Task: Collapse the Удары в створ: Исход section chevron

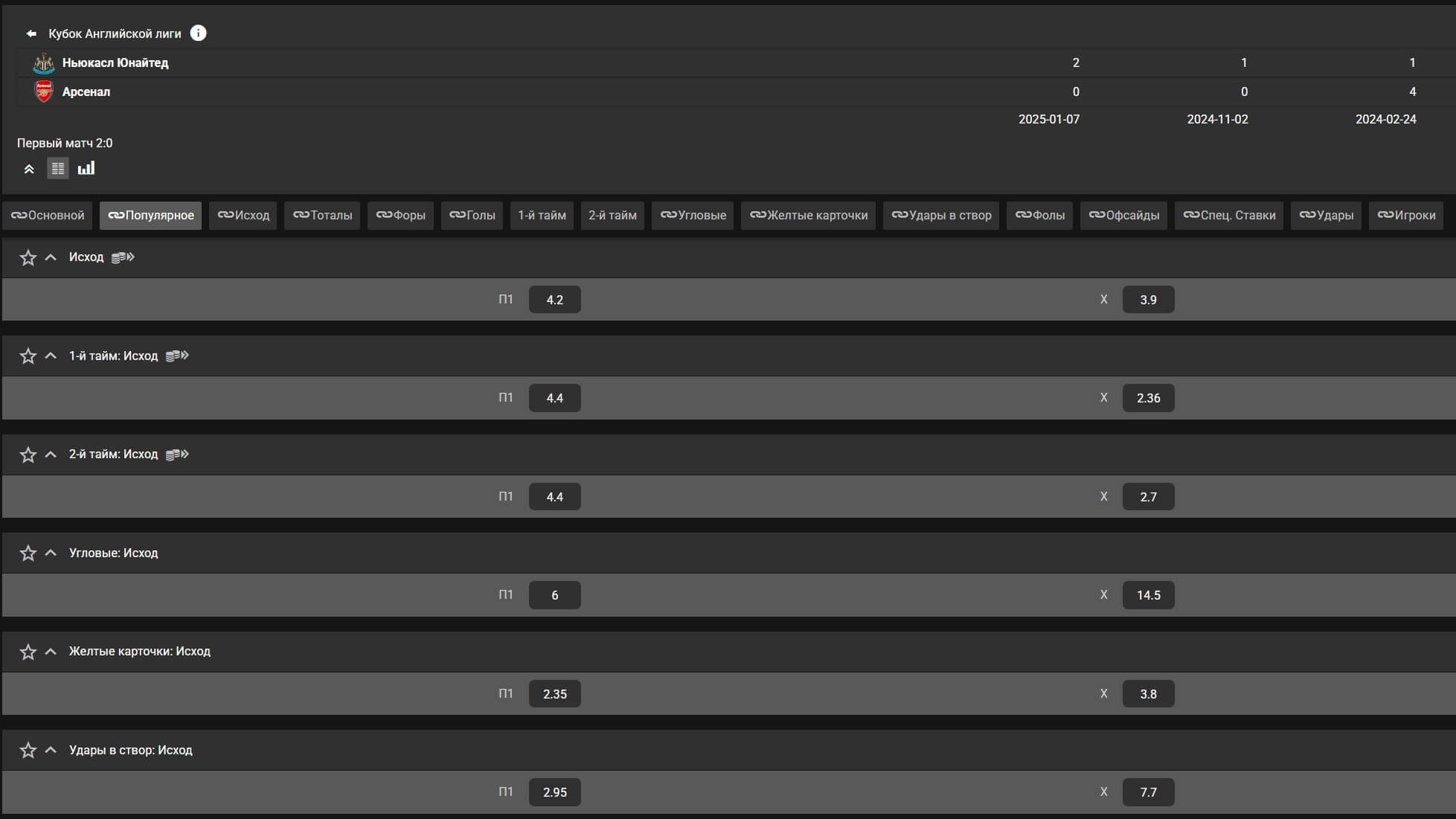Action: tap(51, 750)
